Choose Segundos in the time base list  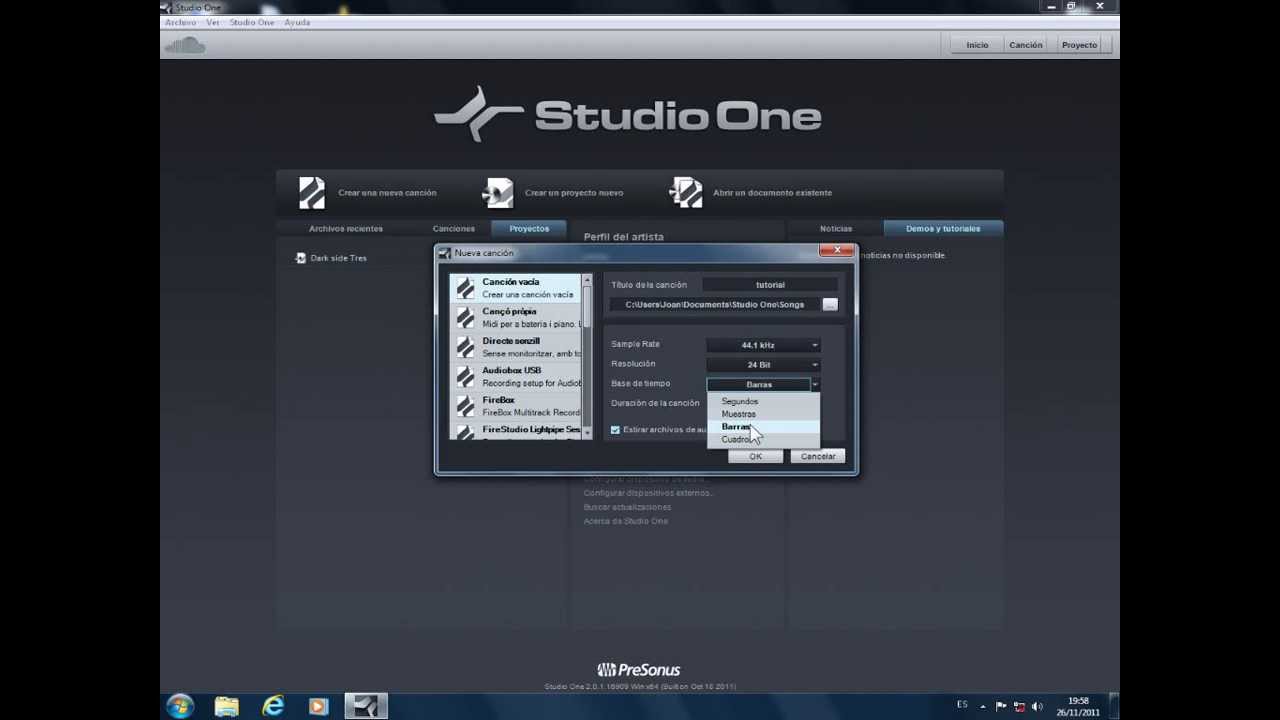click(x=764, y=401)
